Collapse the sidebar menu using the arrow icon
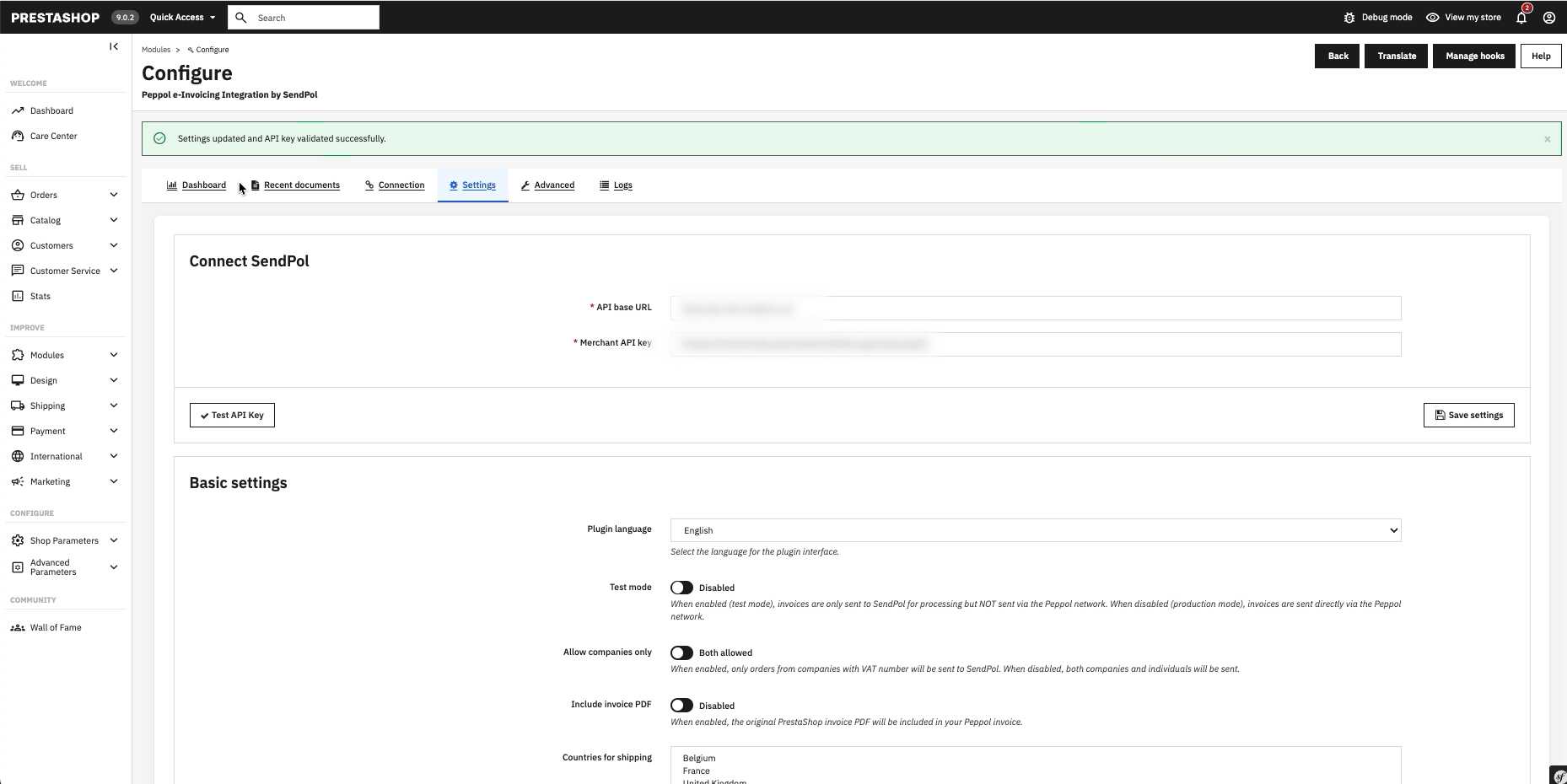This screenshot has height=784, width=1567. [x=114, y=46]
